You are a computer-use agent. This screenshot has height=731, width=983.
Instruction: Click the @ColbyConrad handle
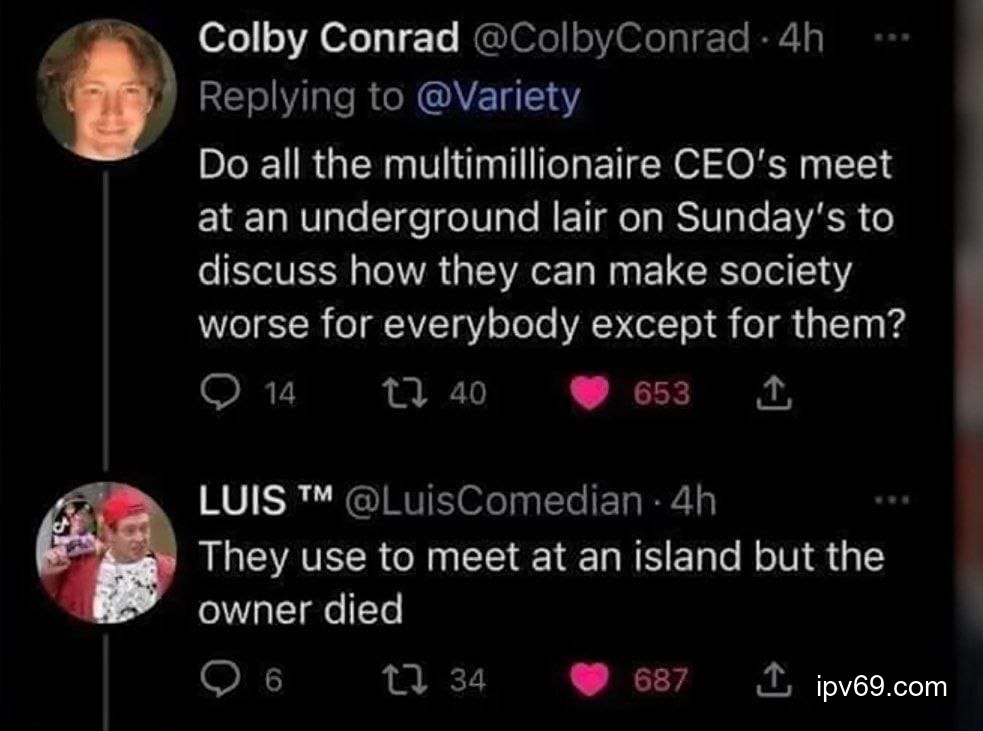(609, 40)
